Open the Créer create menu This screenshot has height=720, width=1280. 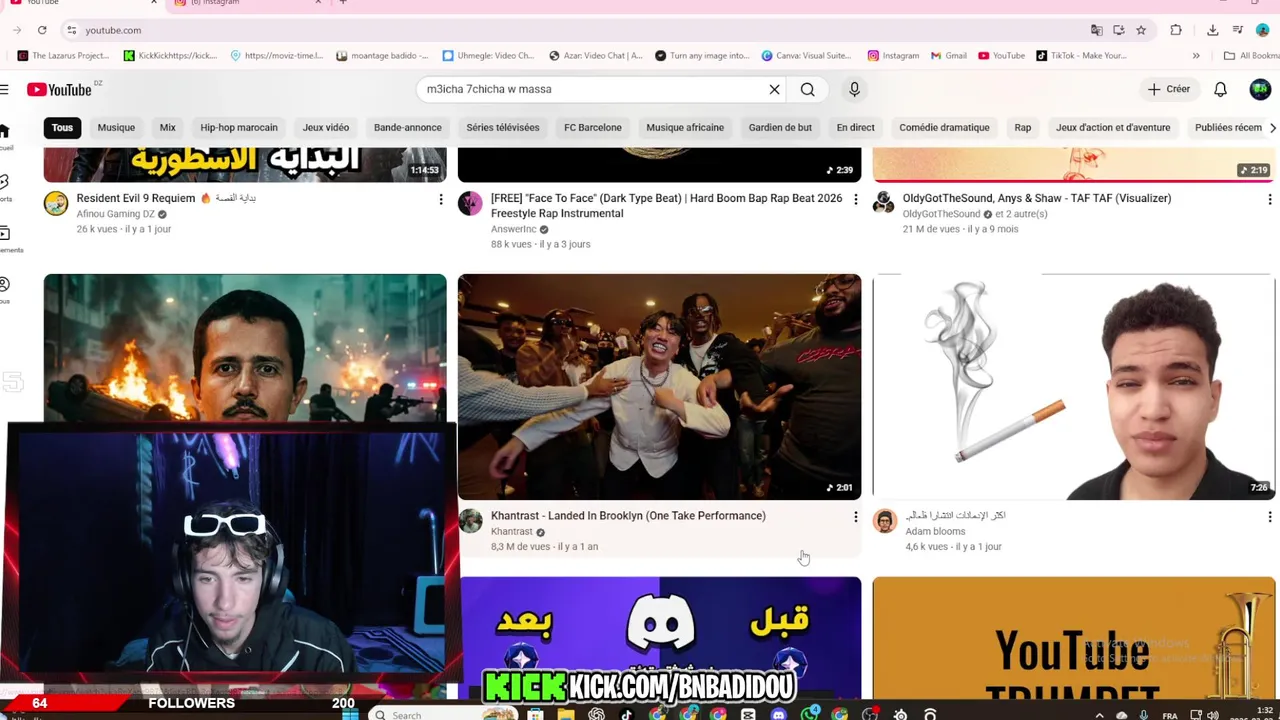pyautogui.click(x=1168, y=89)
